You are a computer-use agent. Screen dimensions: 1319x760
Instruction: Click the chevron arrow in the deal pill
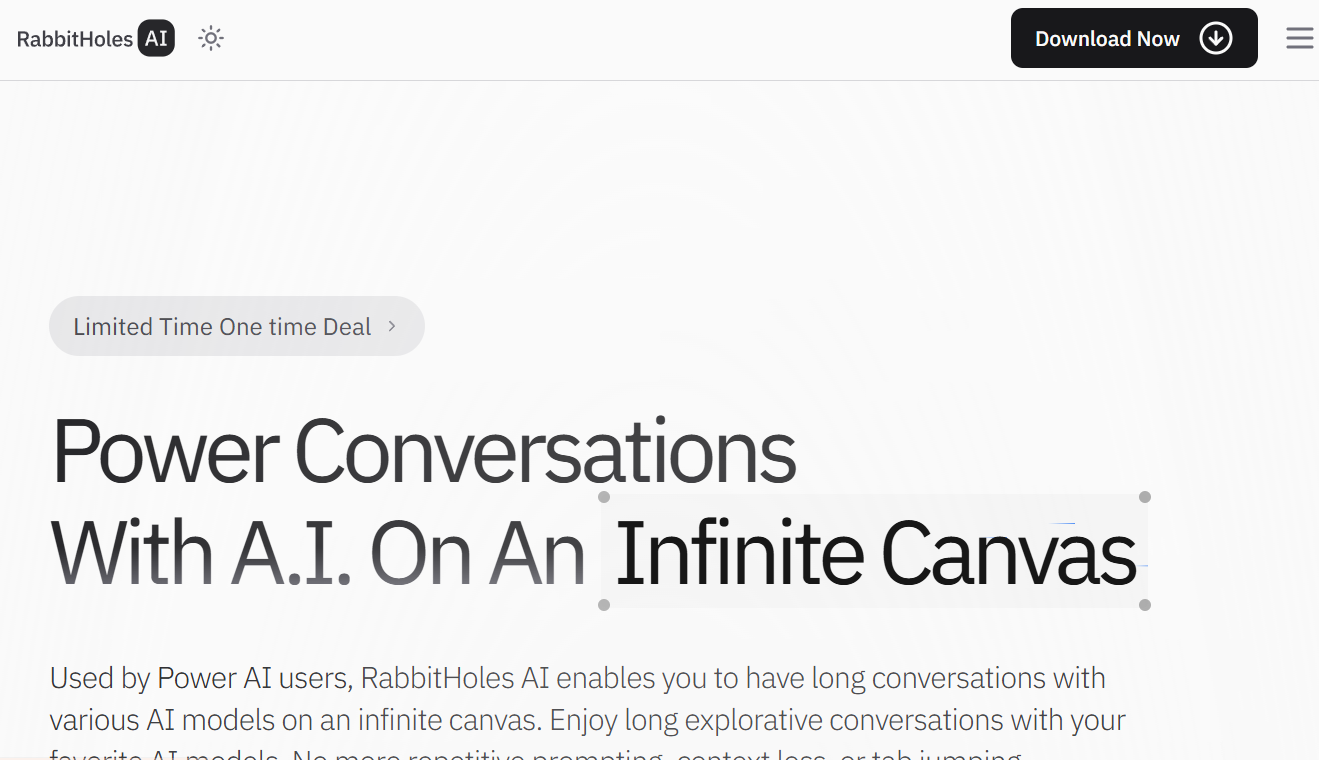[391, 326]
